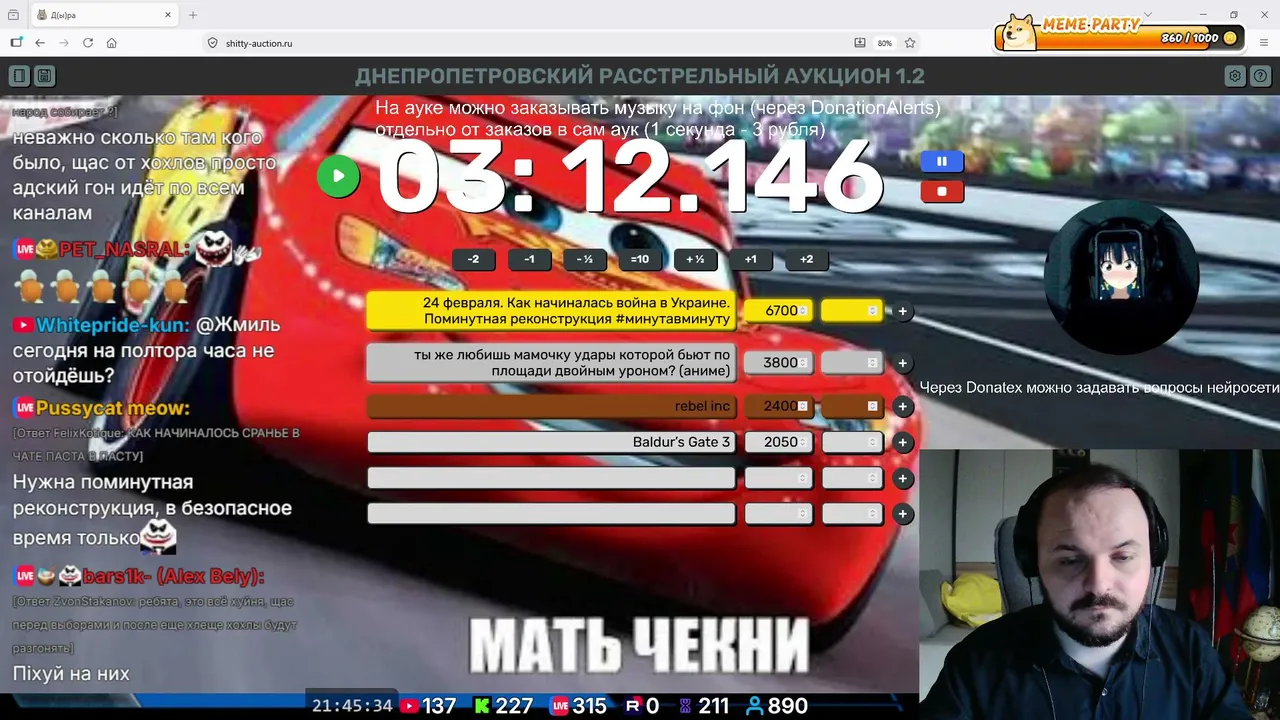Click the 'МАТЬ ЧЕКНИ' caption text
Viewport: 1280px width, 720px height.
(x=639, y=645)
